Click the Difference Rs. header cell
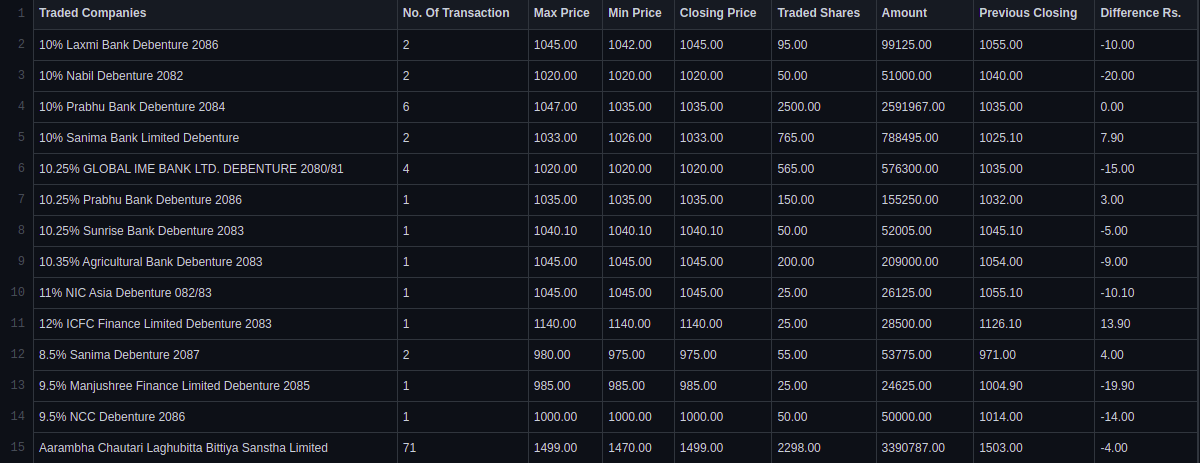 [1147, 13]
